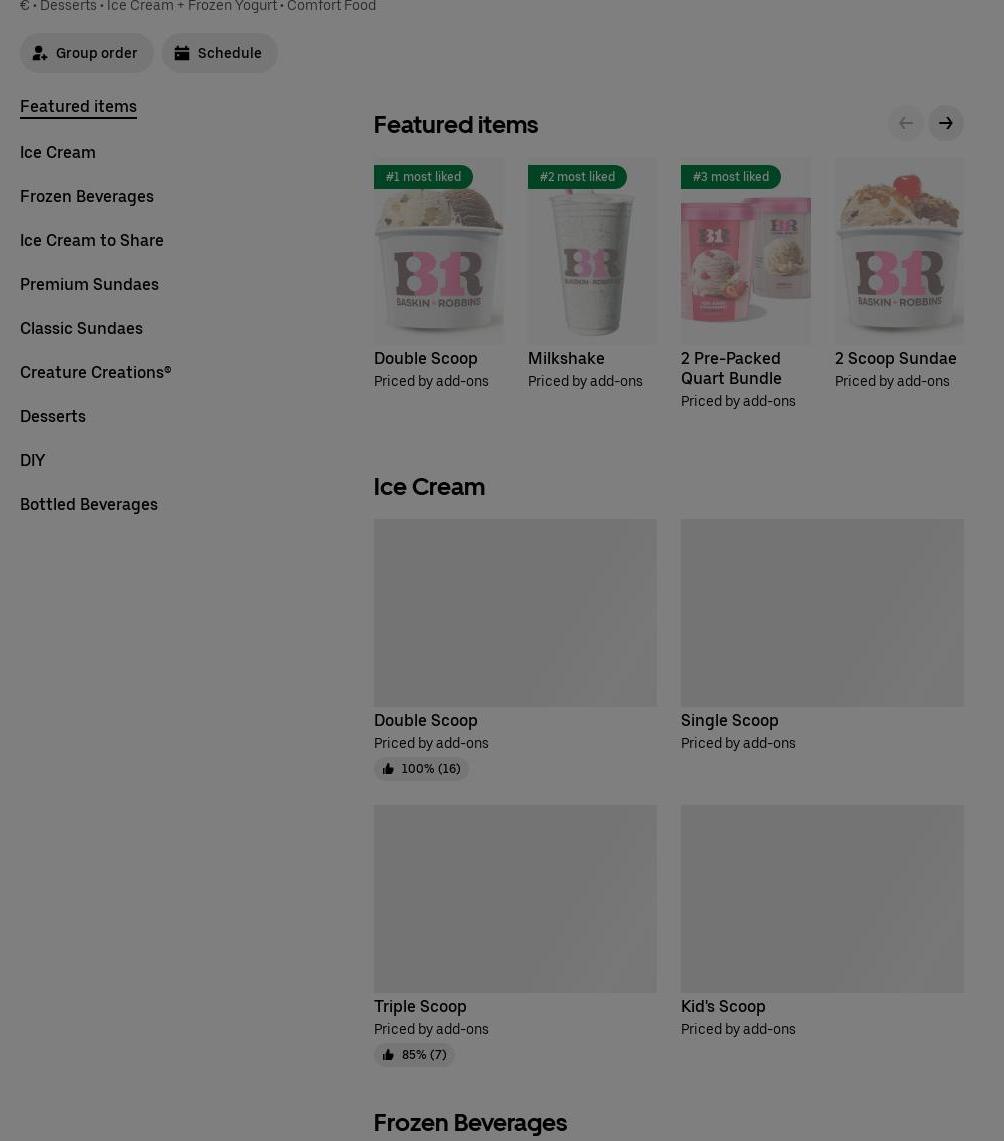The height and width of the screenshot is (1141, 1004).
Task: Open the Triple Scoop item card
Action: pos(515,935)
